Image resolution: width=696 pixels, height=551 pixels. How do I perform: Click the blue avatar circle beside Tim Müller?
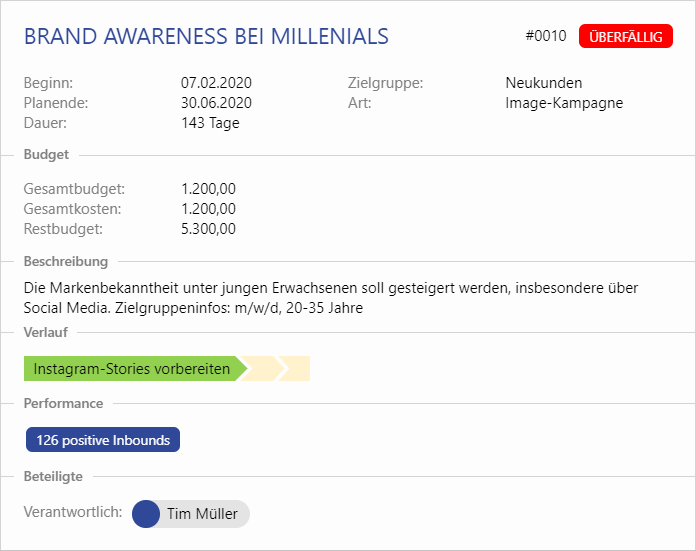point(146,514)
